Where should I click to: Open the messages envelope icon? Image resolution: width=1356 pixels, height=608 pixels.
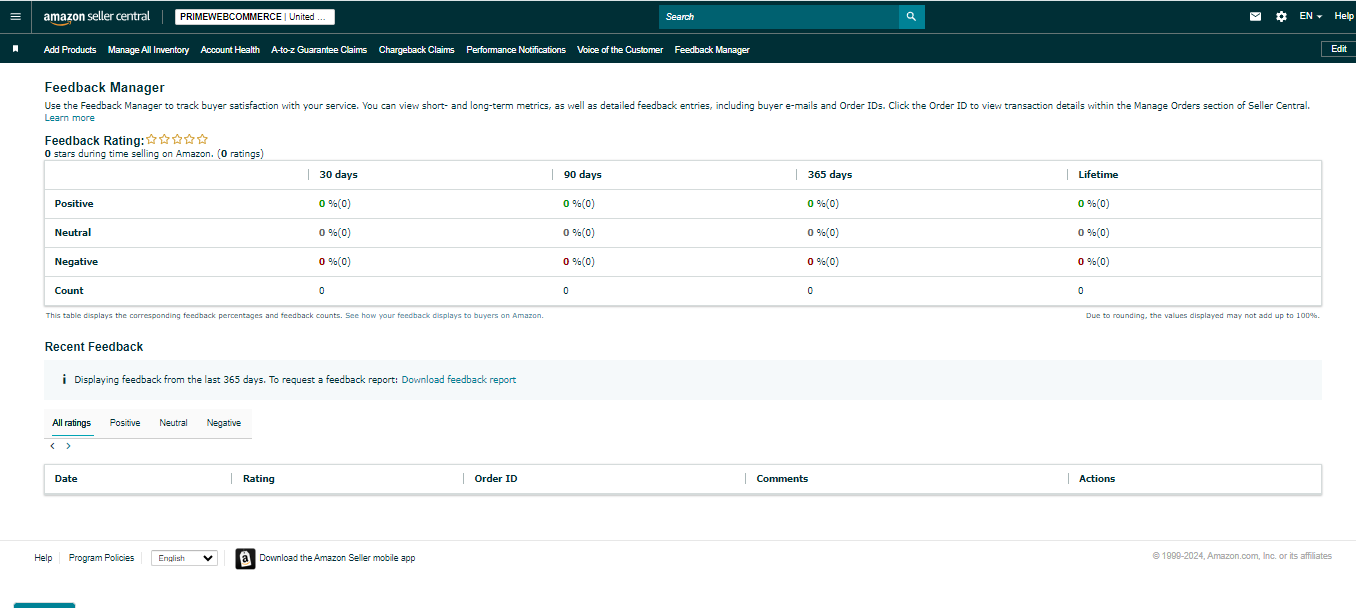[x=1256, y=17]
